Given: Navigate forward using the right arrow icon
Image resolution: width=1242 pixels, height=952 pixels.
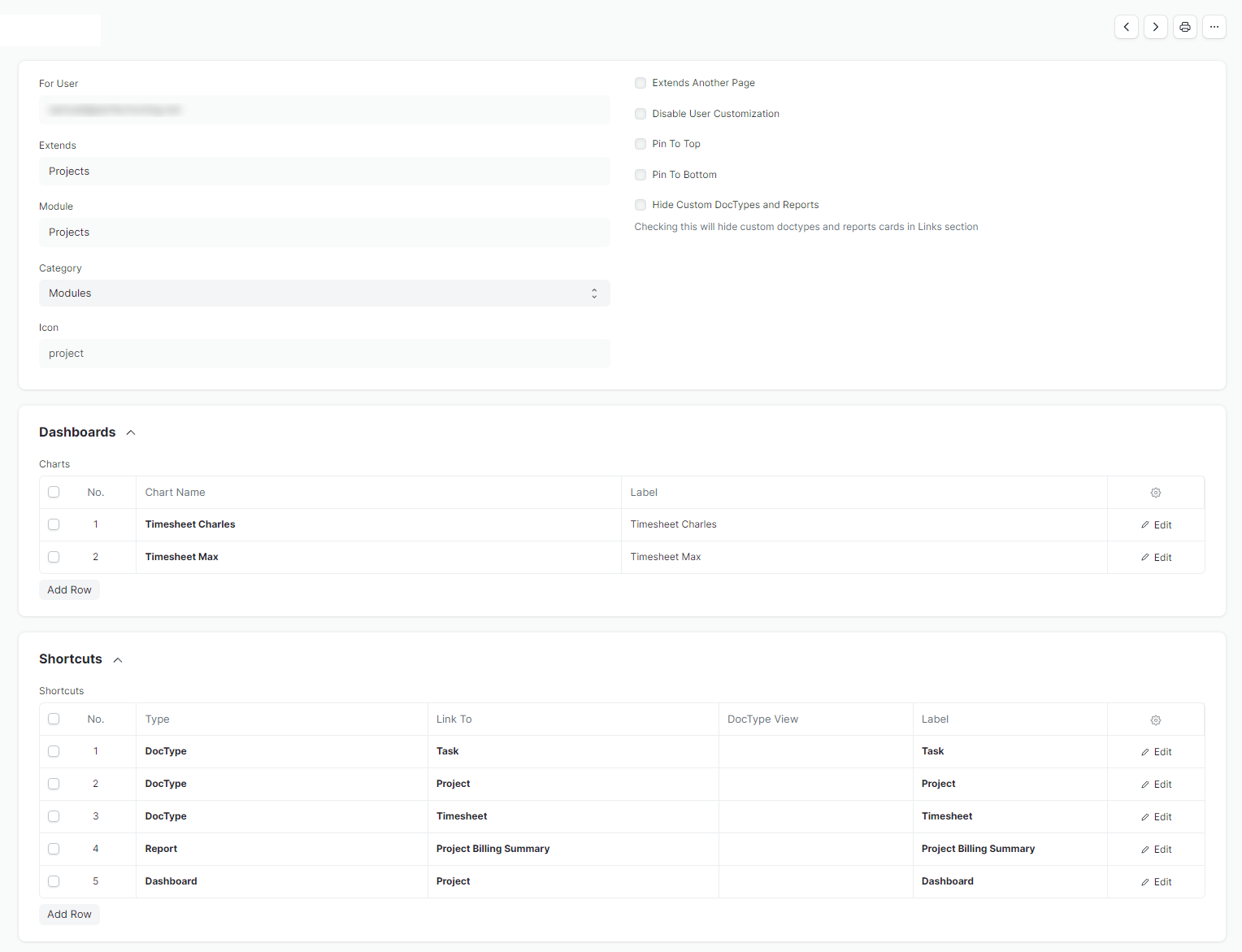Looking at the screenshot, I should 1155,27.
